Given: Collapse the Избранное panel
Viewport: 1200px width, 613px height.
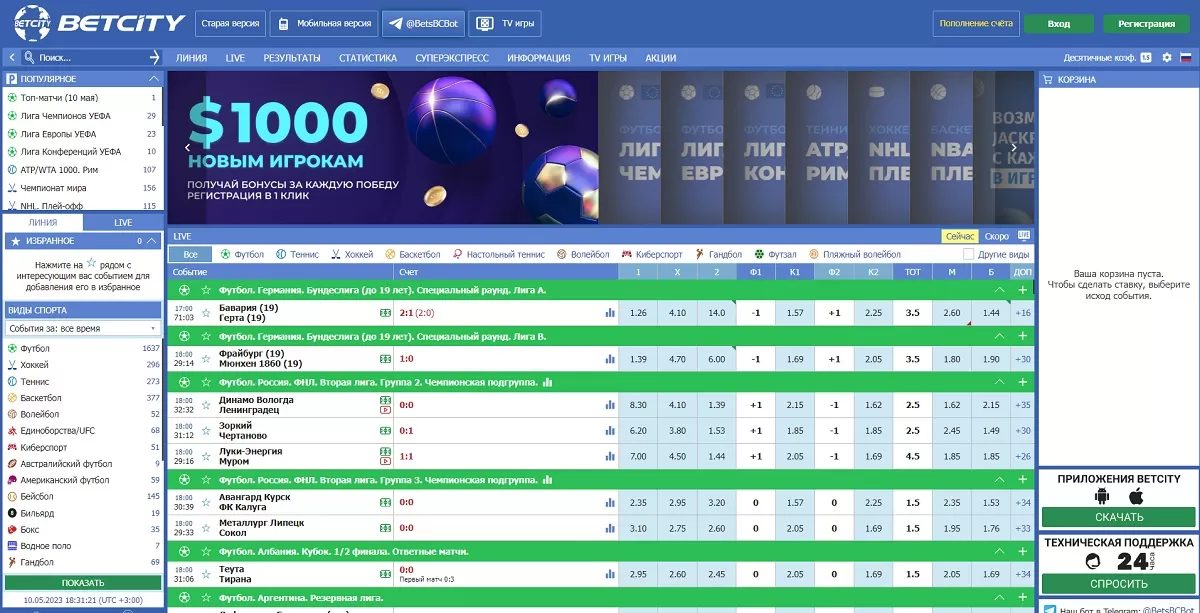Looking at the screenshot, I should click(152, 241).
